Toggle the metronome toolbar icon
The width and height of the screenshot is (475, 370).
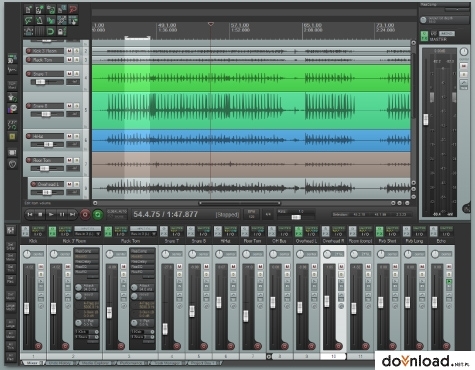[40, 20]
